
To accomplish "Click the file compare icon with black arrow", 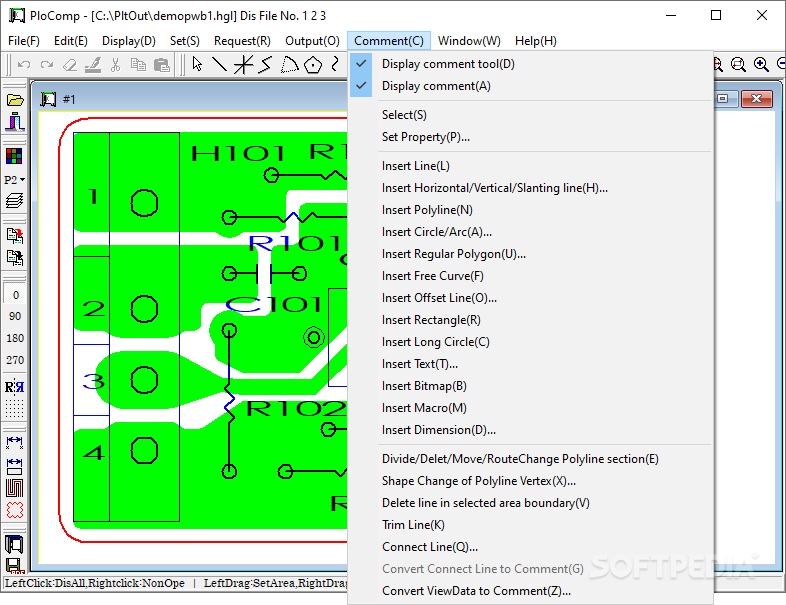I will point(15,258).
